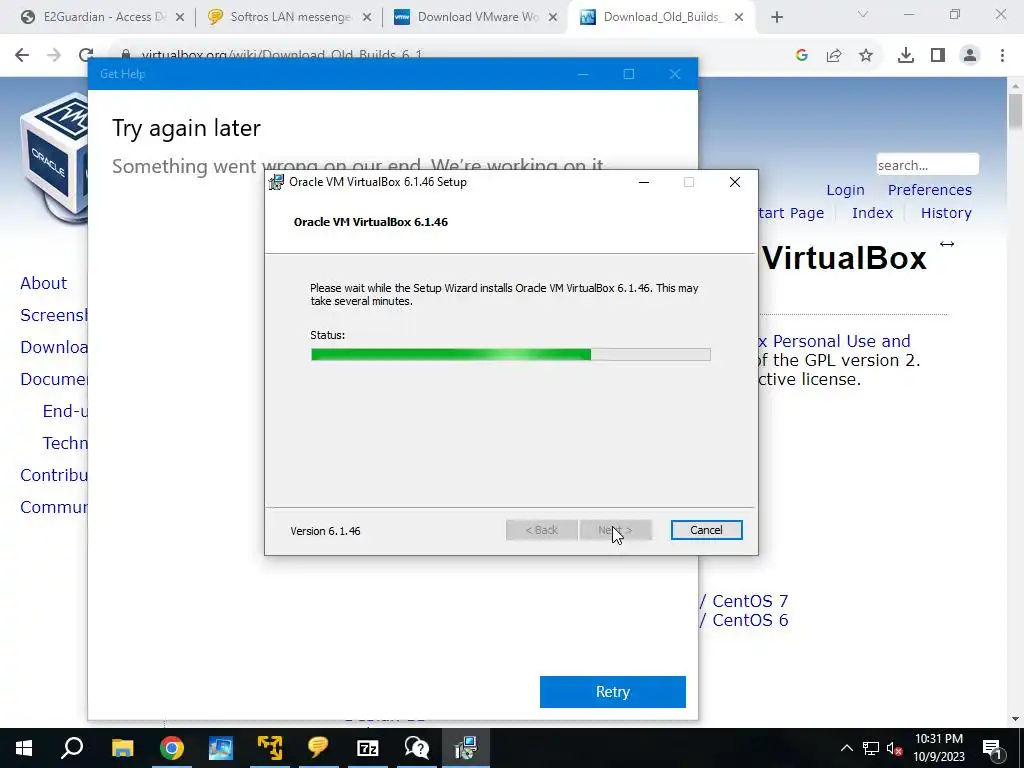Image resolution: width=1024 pixels, height=768 pixels.
Task: Open Chrome downloads
Action: (x=906, y=56)
